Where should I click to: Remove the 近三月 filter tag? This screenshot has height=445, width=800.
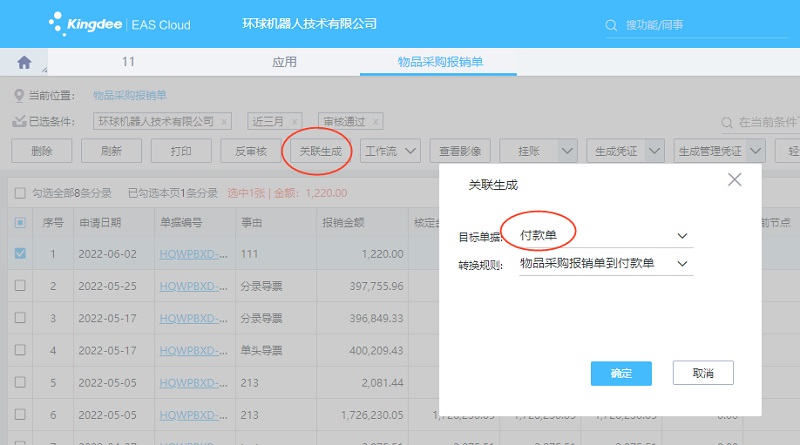[299, 121]
